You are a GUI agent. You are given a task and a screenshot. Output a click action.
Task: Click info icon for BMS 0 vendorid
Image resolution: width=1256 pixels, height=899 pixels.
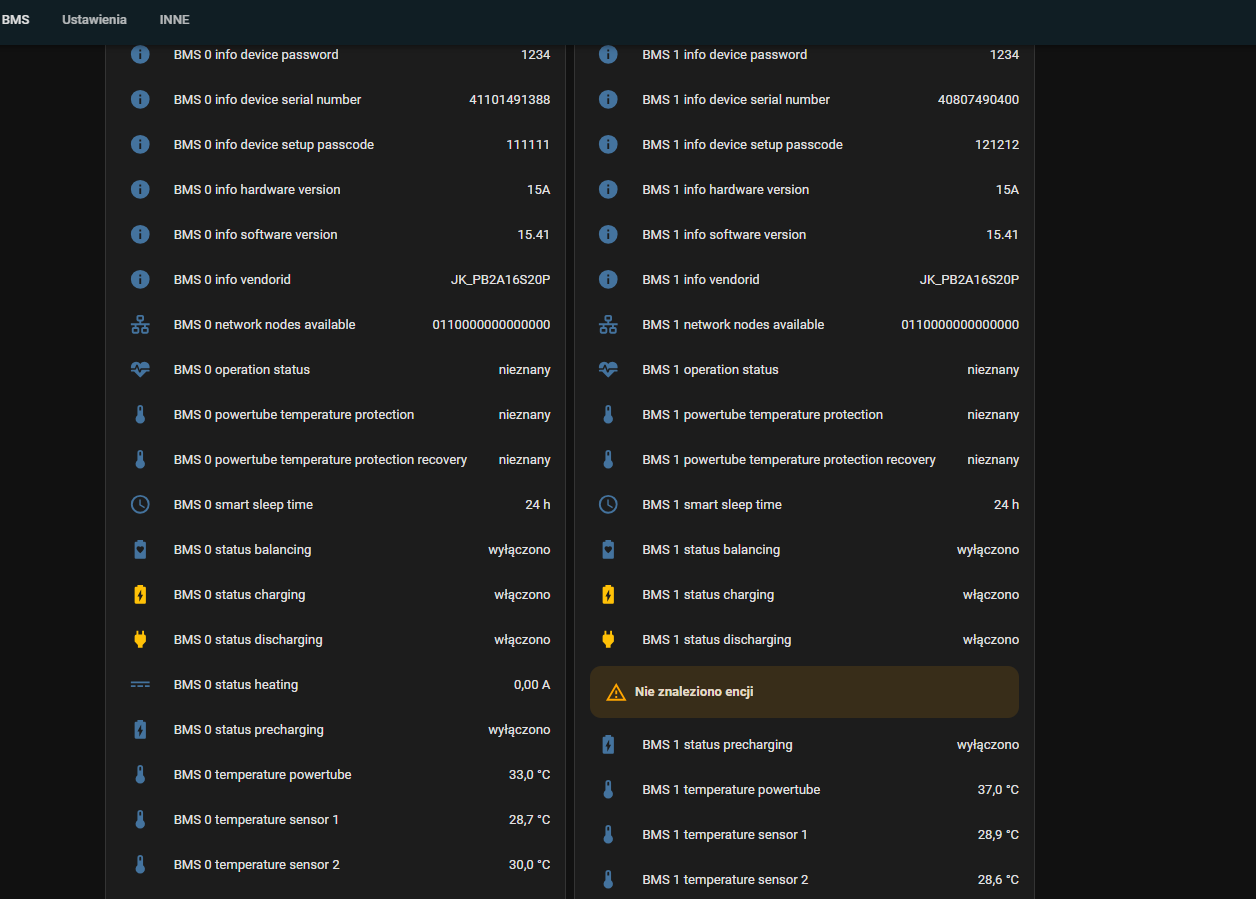tap(140, 280)
